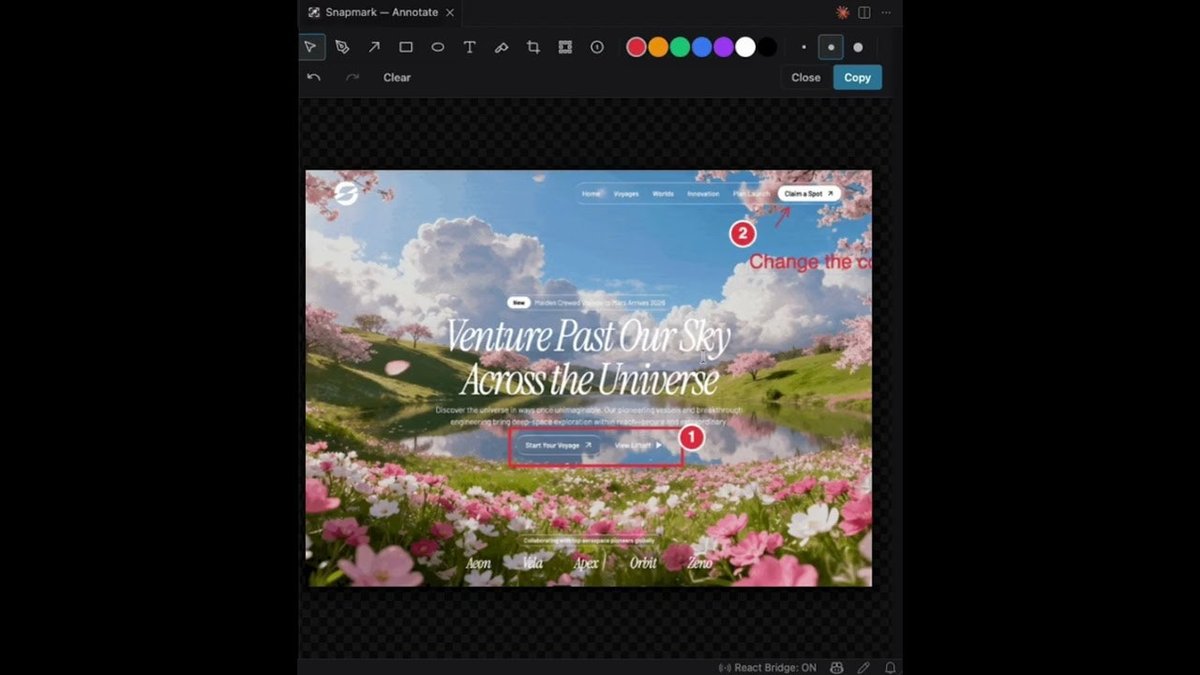Select the largest stroke size dot

pos(858,47)
